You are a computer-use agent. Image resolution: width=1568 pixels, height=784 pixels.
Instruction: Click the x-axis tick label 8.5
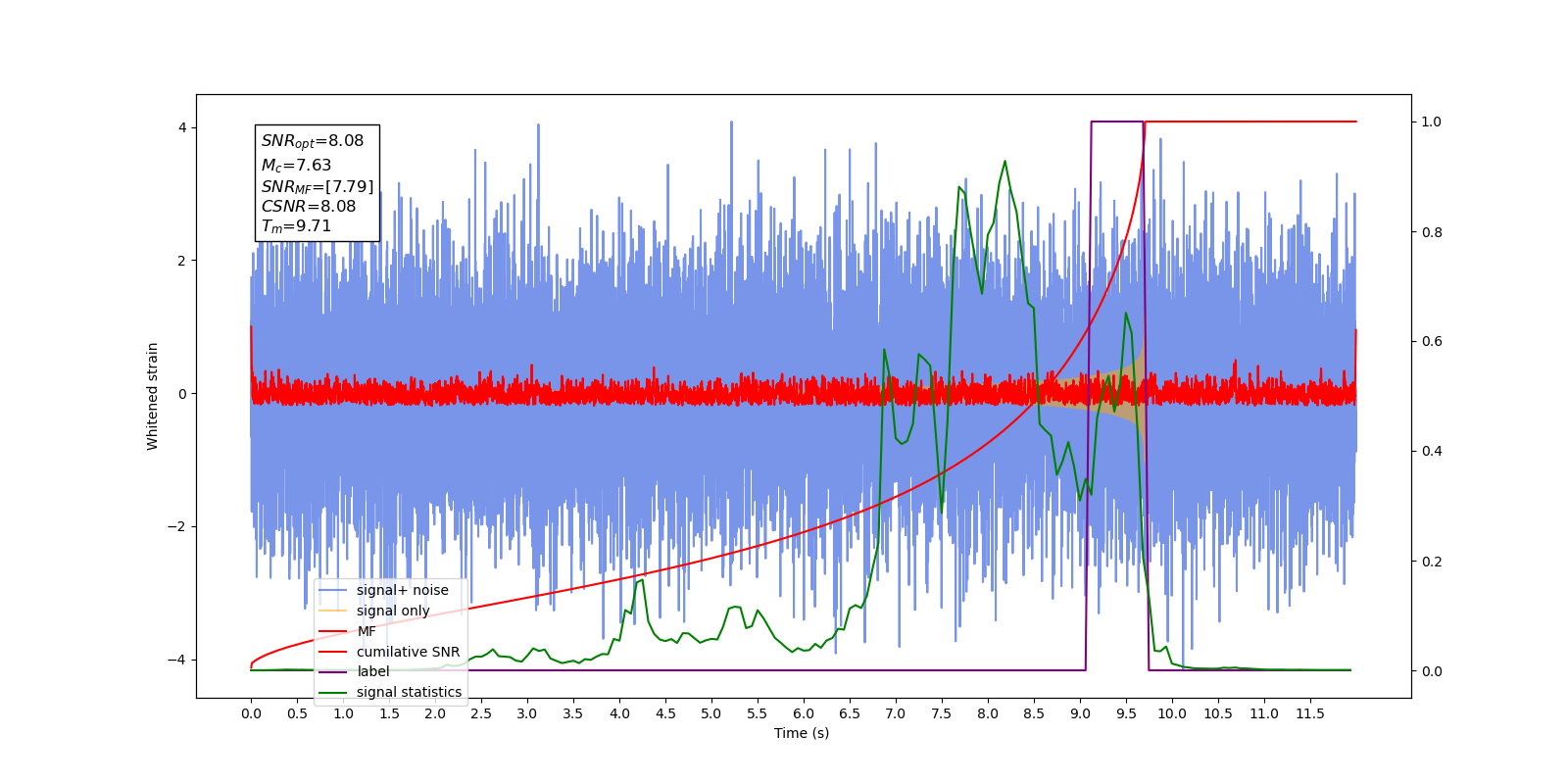pyautogui.click(x=1034, y=713)
